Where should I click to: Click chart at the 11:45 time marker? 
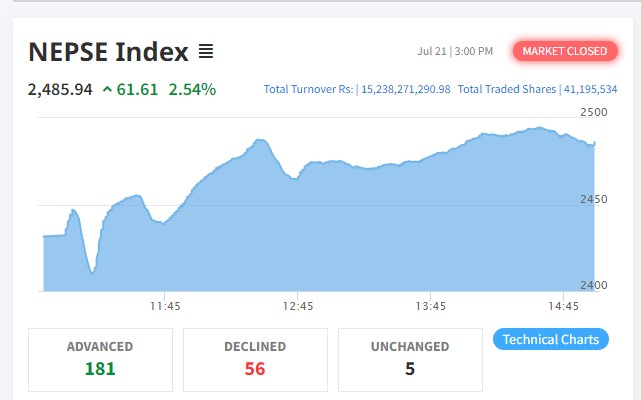tap(165, 306)
